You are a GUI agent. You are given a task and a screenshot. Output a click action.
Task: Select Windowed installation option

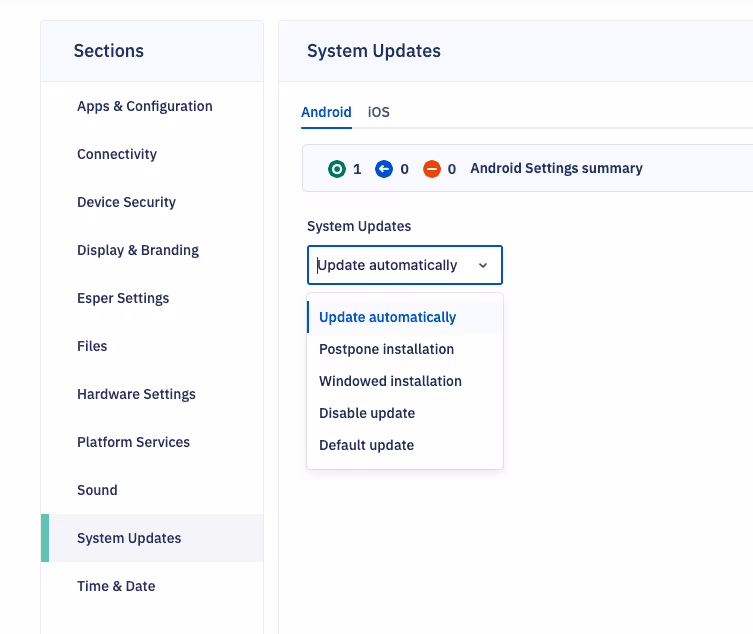click(405, 381)
